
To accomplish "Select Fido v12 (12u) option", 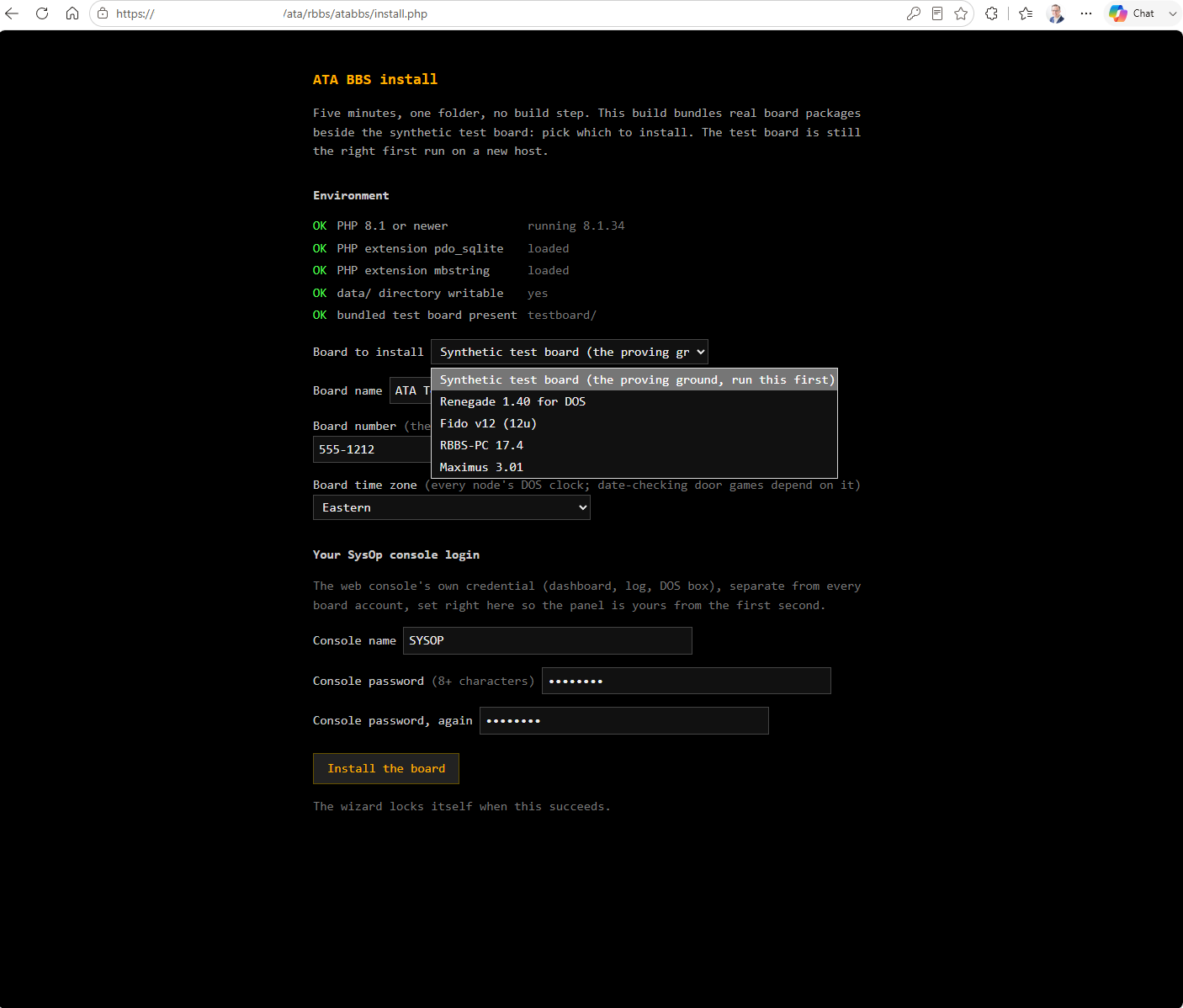I will coord(634,423).
